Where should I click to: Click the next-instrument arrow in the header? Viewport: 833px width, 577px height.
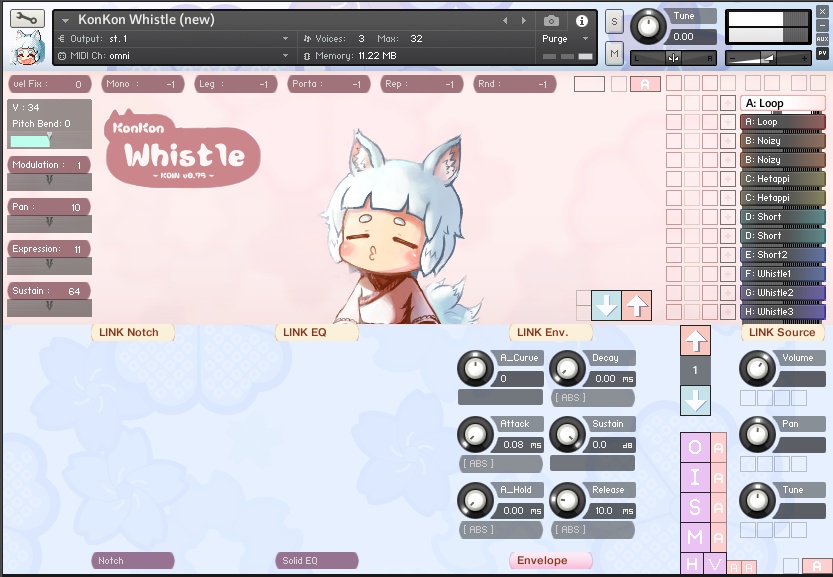(x=522, y=19)
